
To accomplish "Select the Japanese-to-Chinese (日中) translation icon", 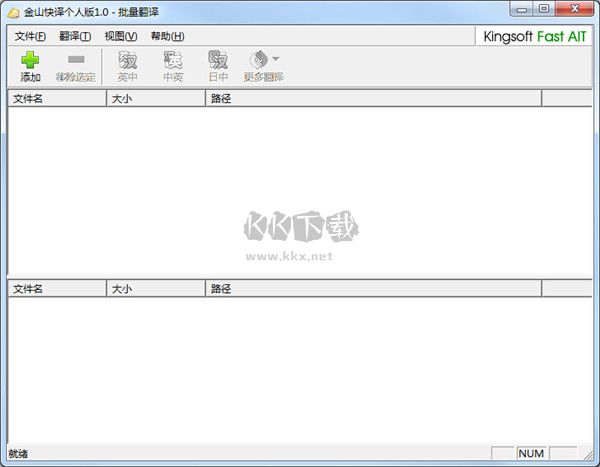I will [x=218, y=60].
